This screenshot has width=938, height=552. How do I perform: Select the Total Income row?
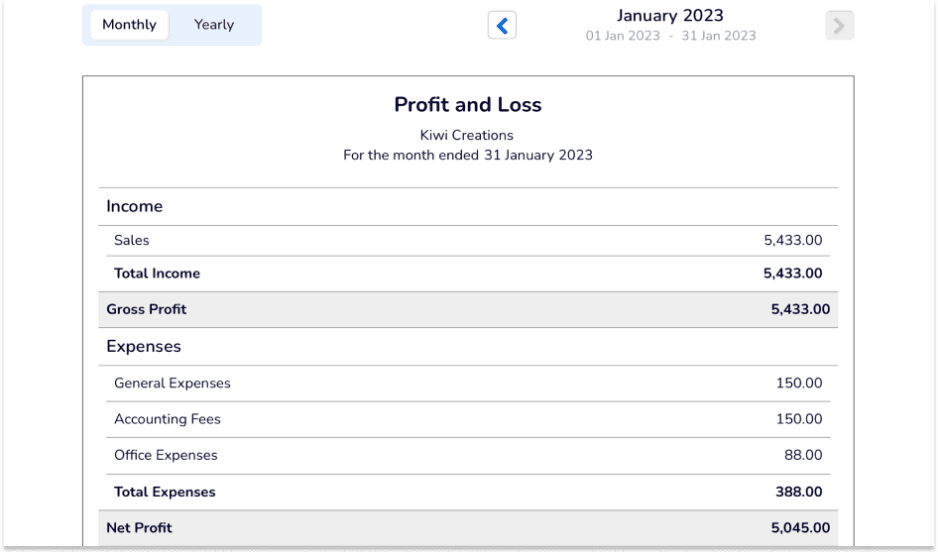click(468, 274)
